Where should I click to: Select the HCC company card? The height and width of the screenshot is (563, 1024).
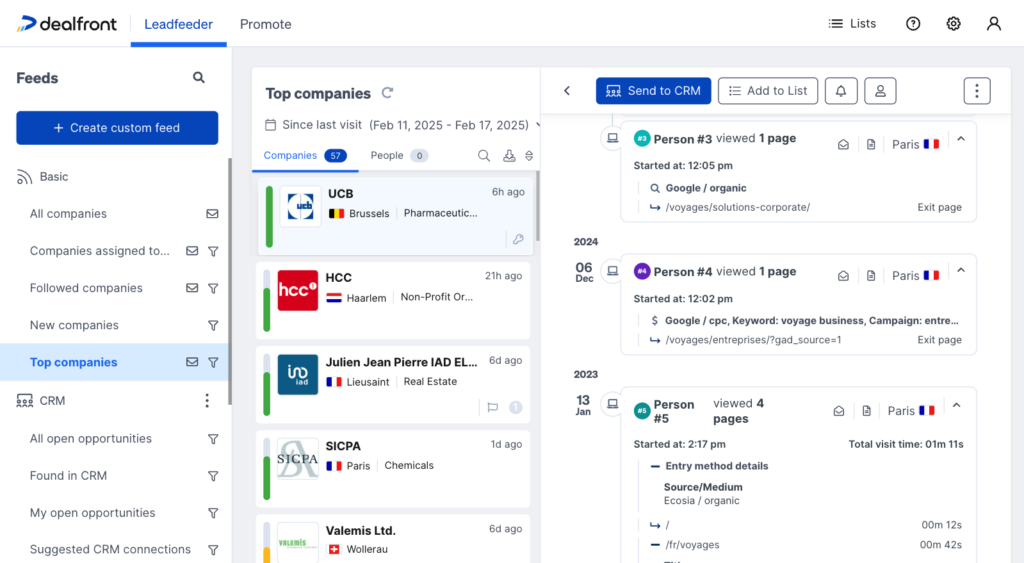click(393, 300)
